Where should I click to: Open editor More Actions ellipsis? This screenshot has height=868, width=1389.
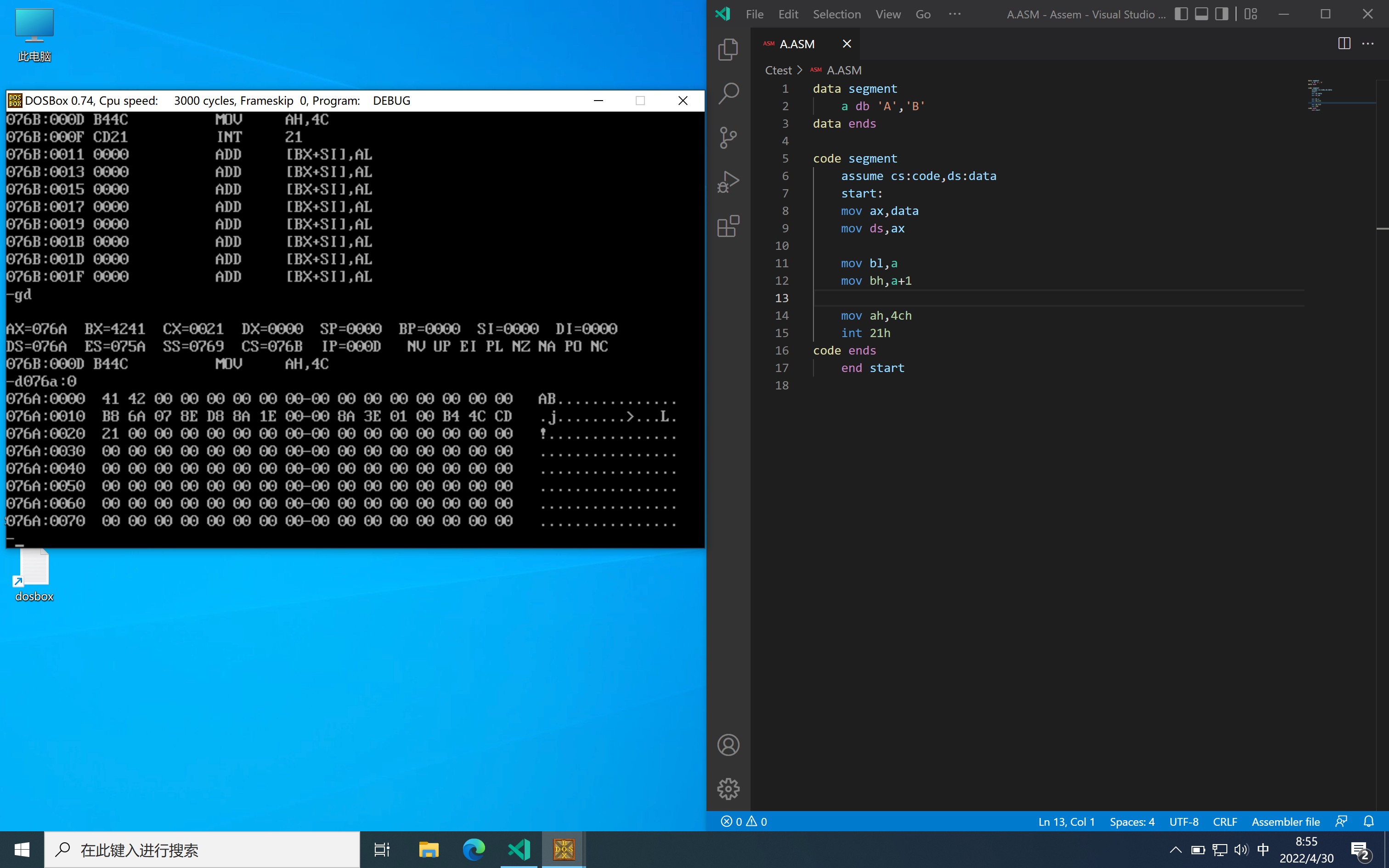tap(1368, 44)
